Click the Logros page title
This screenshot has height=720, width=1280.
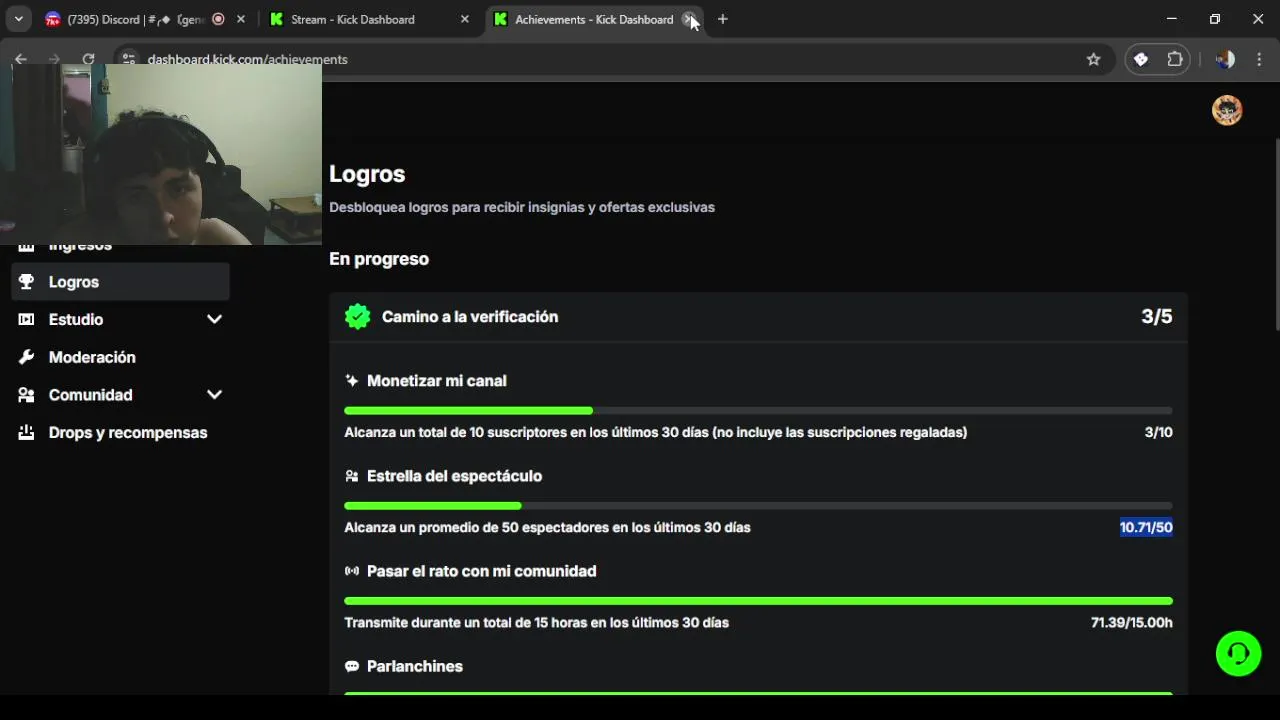click(x=367, y=174)
